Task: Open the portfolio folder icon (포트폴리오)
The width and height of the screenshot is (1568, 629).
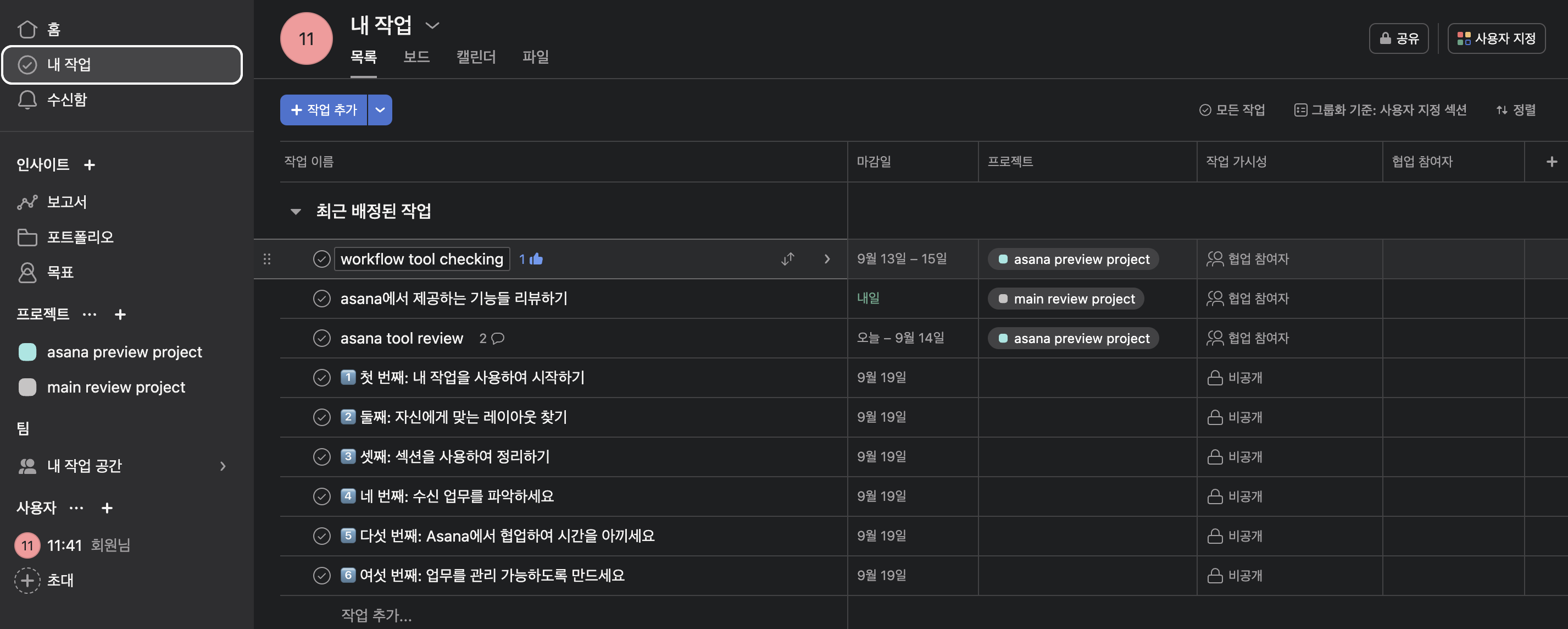Action: [27, 237]
